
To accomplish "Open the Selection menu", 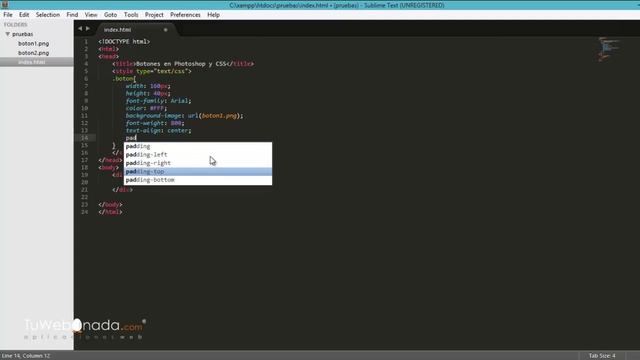I will 48,15.
